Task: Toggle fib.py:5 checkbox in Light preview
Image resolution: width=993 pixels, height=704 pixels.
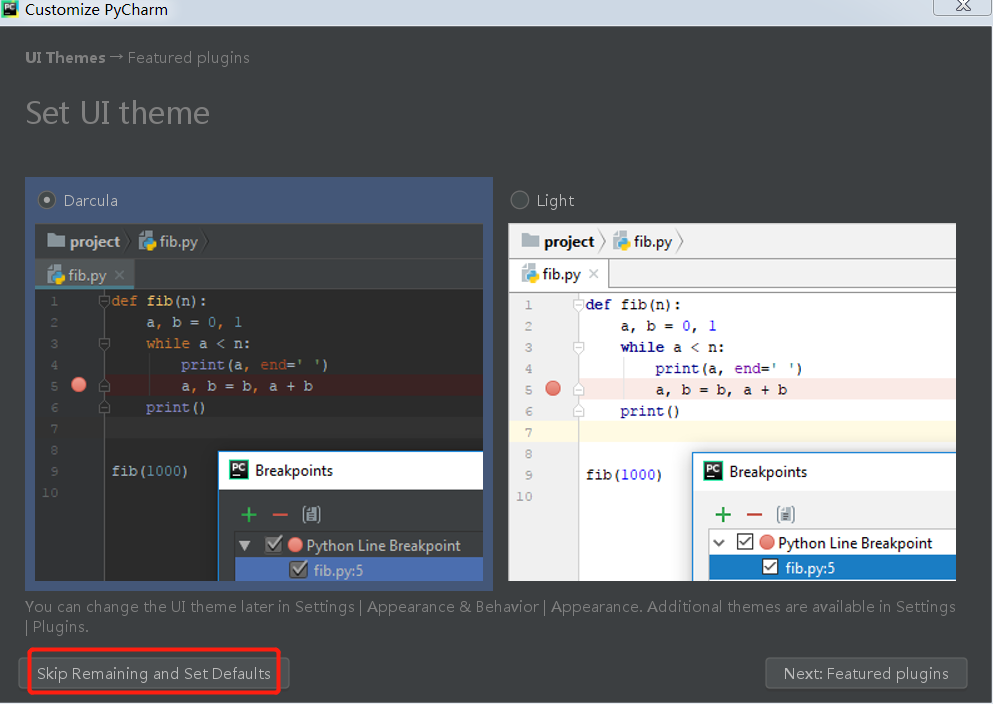Action: (x=769, y=567)
